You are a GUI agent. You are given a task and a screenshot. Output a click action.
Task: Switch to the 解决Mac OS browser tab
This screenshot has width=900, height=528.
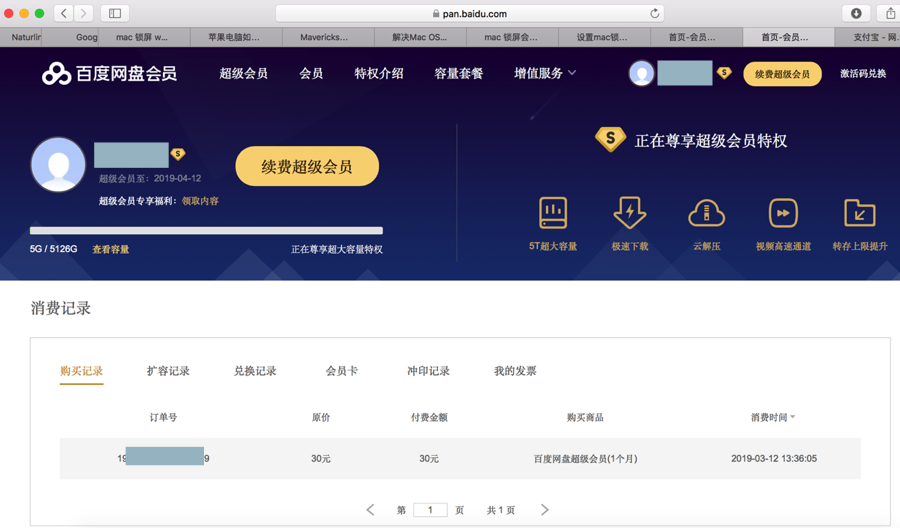pyautogui.click(x=420, y=37)
